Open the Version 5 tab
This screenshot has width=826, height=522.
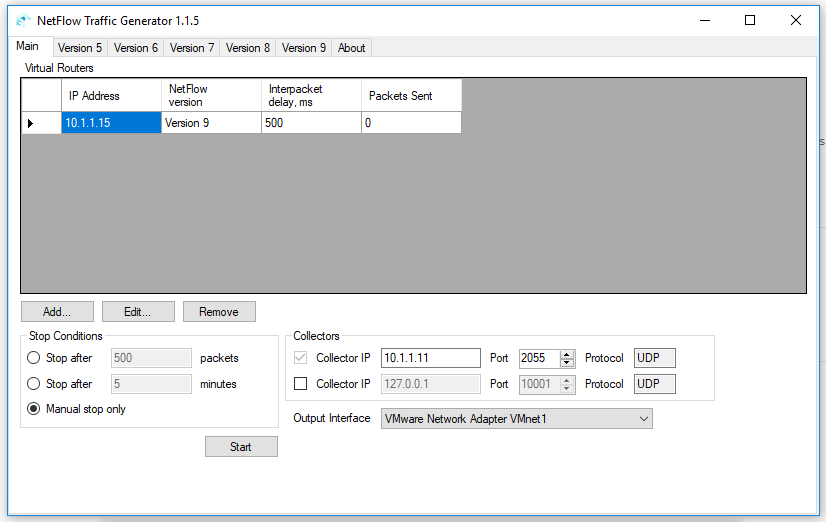click(80, 48)
